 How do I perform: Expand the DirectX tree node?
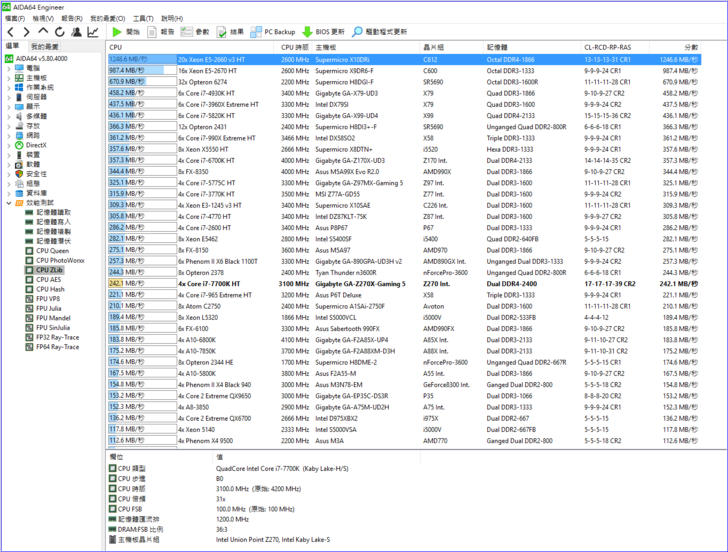(9, 145)
